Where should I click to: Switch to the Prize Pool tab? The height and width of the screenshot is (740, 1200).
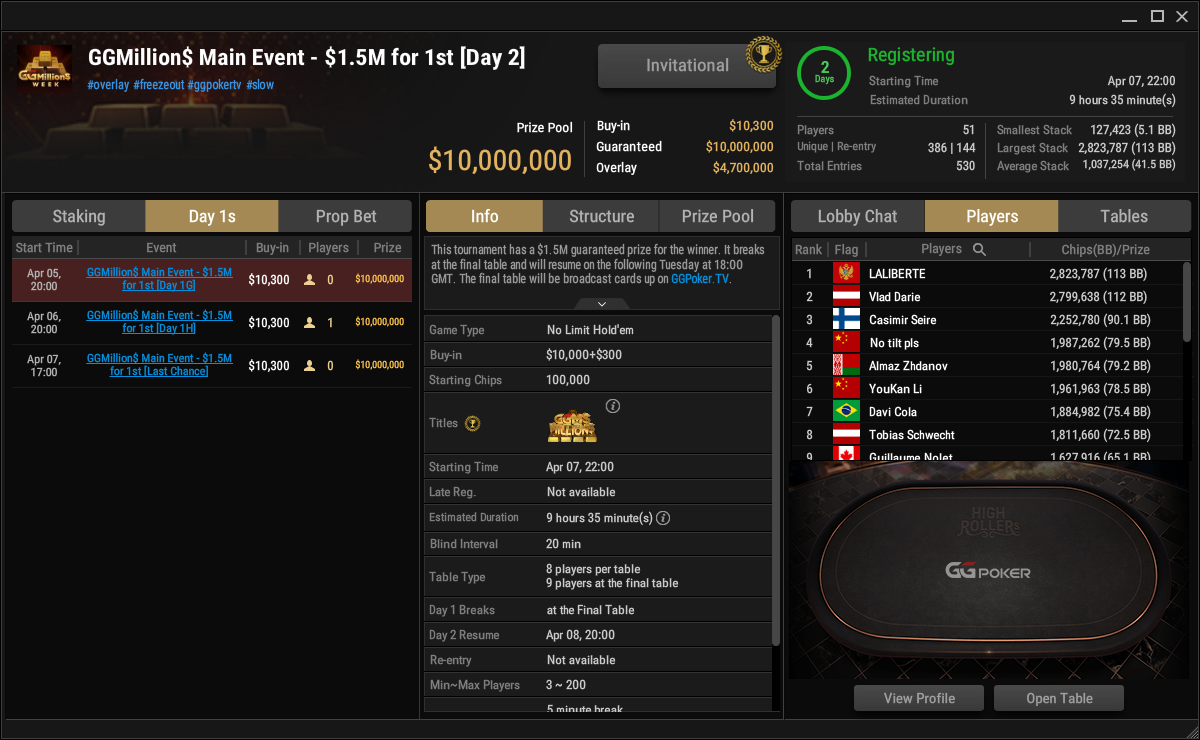717,216
